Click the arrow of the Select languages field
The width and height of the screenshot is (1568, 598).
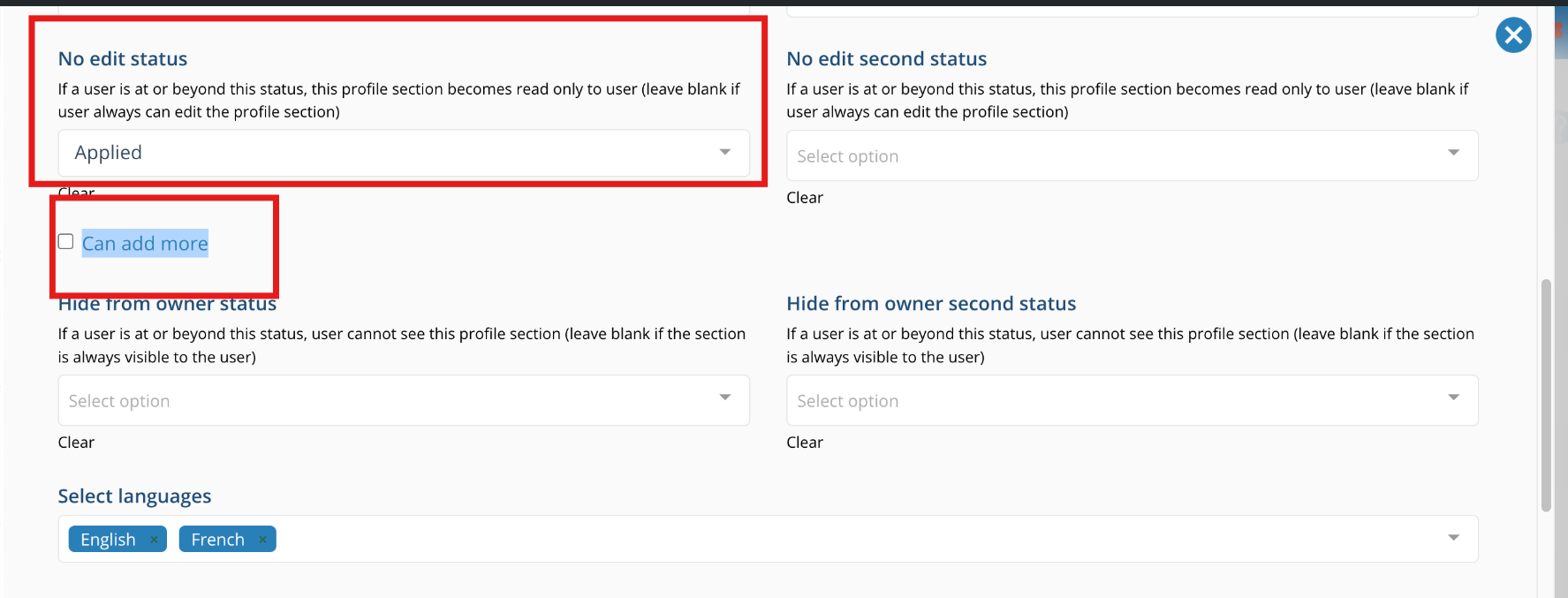pos(1453,538)
